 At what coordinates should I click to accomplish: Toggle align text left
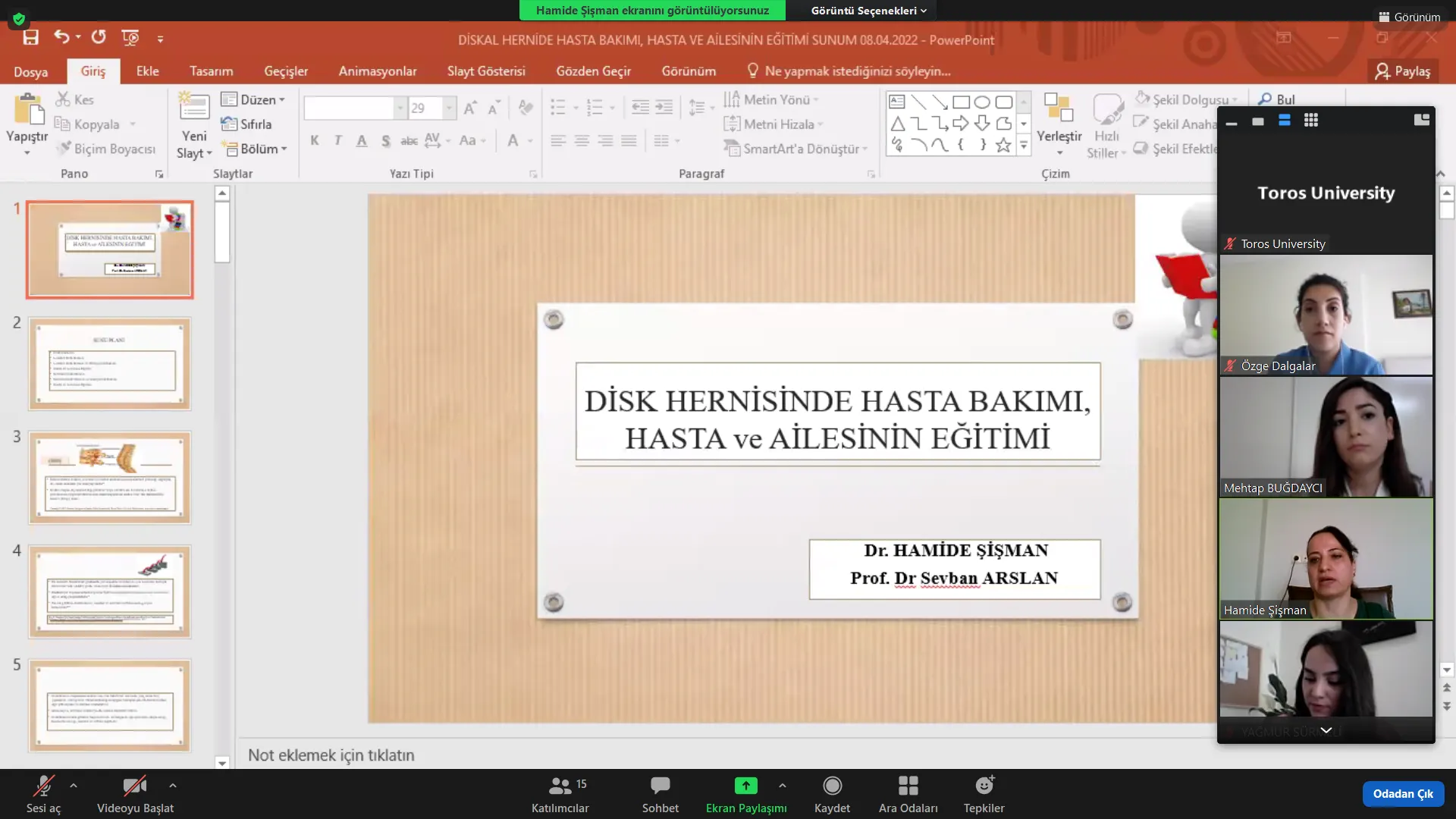[x=558, y=140]
